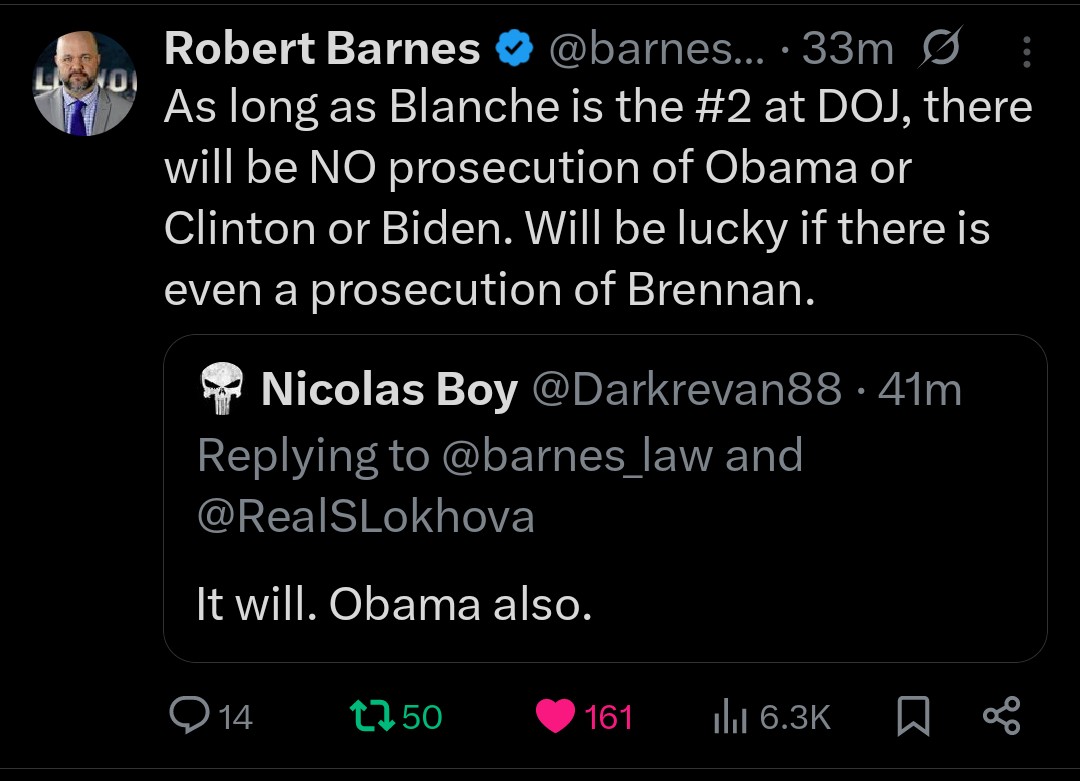Screen dimensions: 1080x781
Task: Click Nicolas Boy's skull avatar
Action: [221, 389]
